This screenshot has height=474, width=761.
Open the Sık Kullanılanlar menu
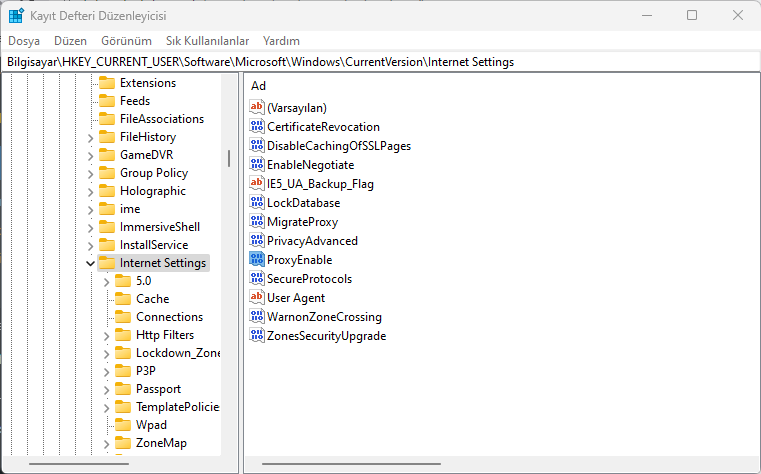click(207, 41)
